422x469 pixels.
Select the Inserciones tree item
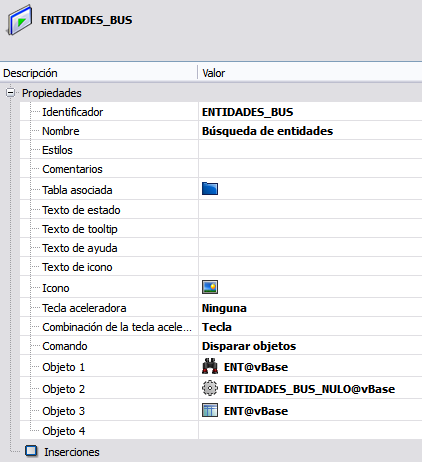(x=72, y=452)
